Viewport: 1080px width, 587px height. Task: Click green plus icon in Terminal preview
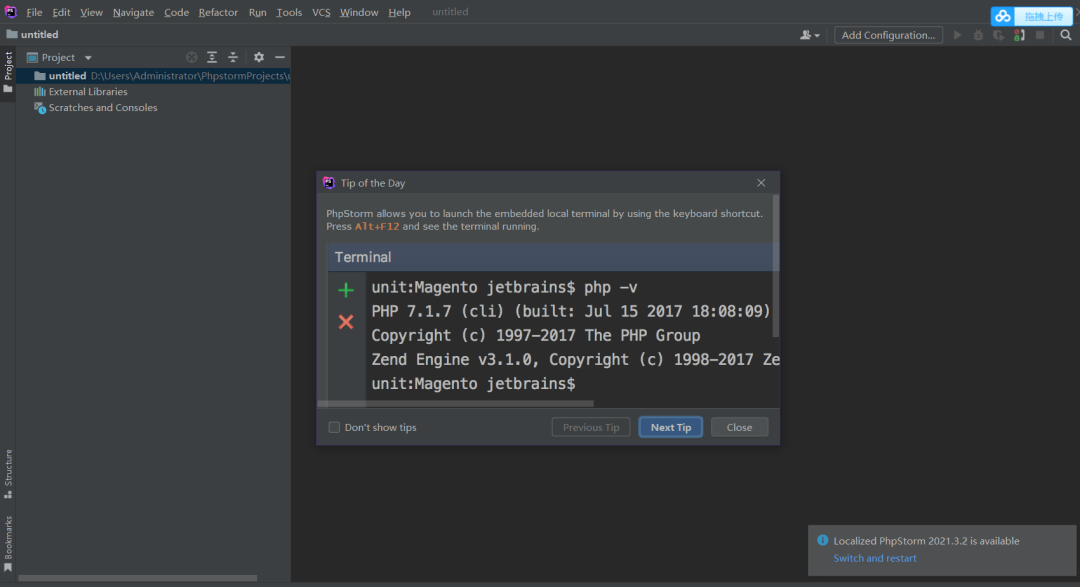346,290
